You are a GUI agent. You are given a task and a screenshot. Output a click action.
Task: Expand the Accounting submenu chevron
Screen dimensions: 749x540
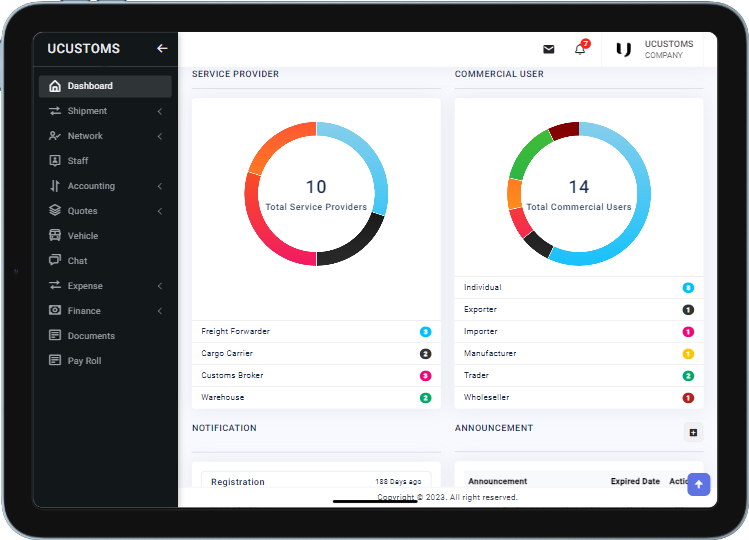coord(160,186)
